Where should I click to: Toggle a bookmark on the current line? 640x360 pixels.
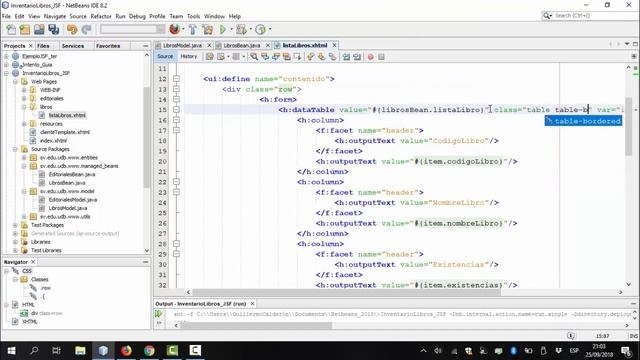tap(332, 57)
